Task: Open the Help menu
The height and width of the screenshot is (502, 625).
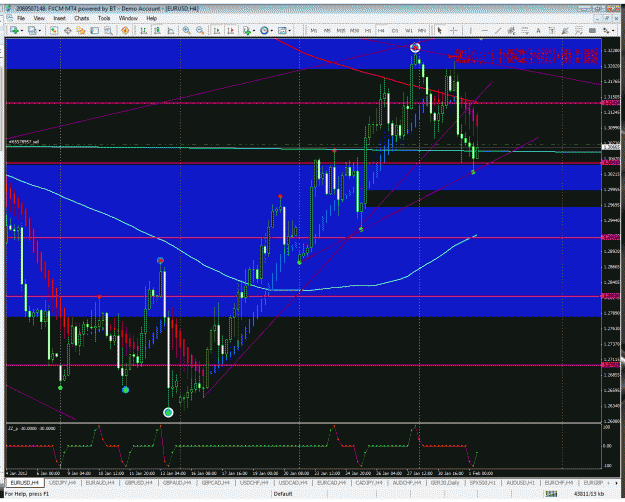Action: pyautogui.click(x=151, y=18)
